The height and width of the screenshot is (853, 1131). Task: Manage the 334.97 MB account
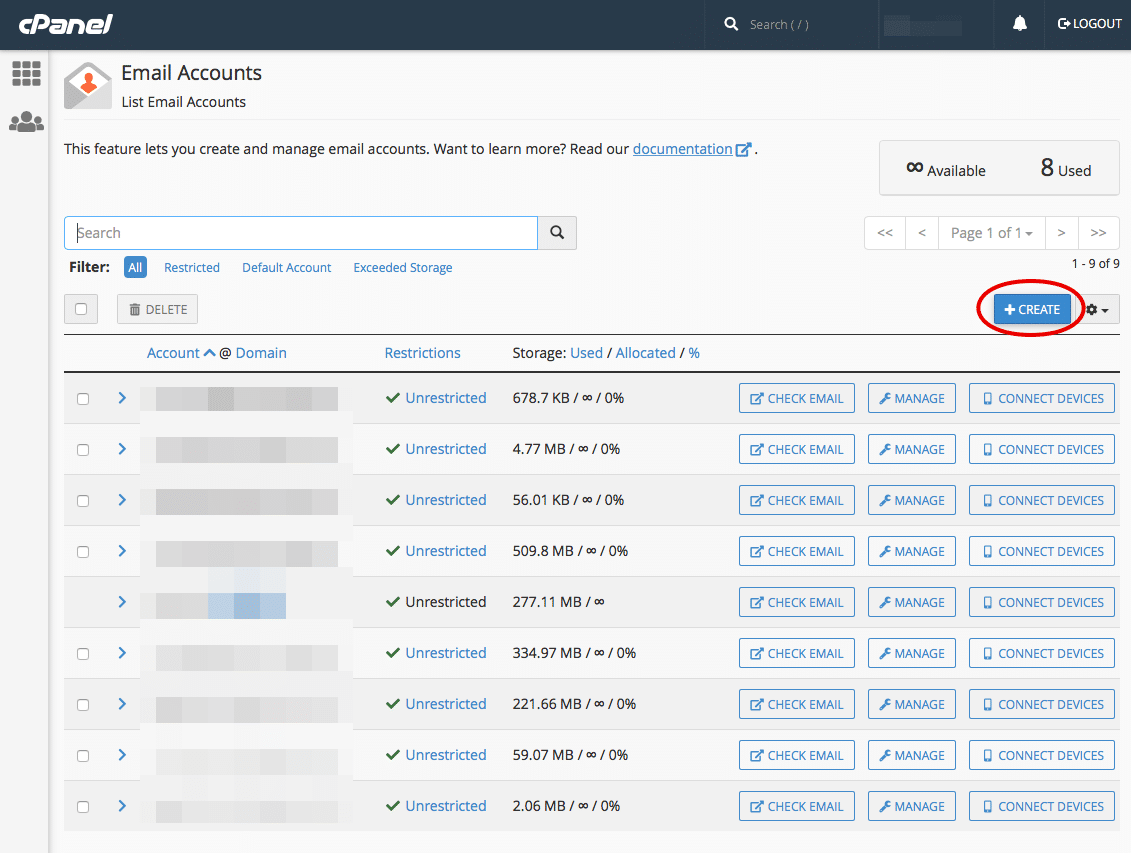(912, 653)
